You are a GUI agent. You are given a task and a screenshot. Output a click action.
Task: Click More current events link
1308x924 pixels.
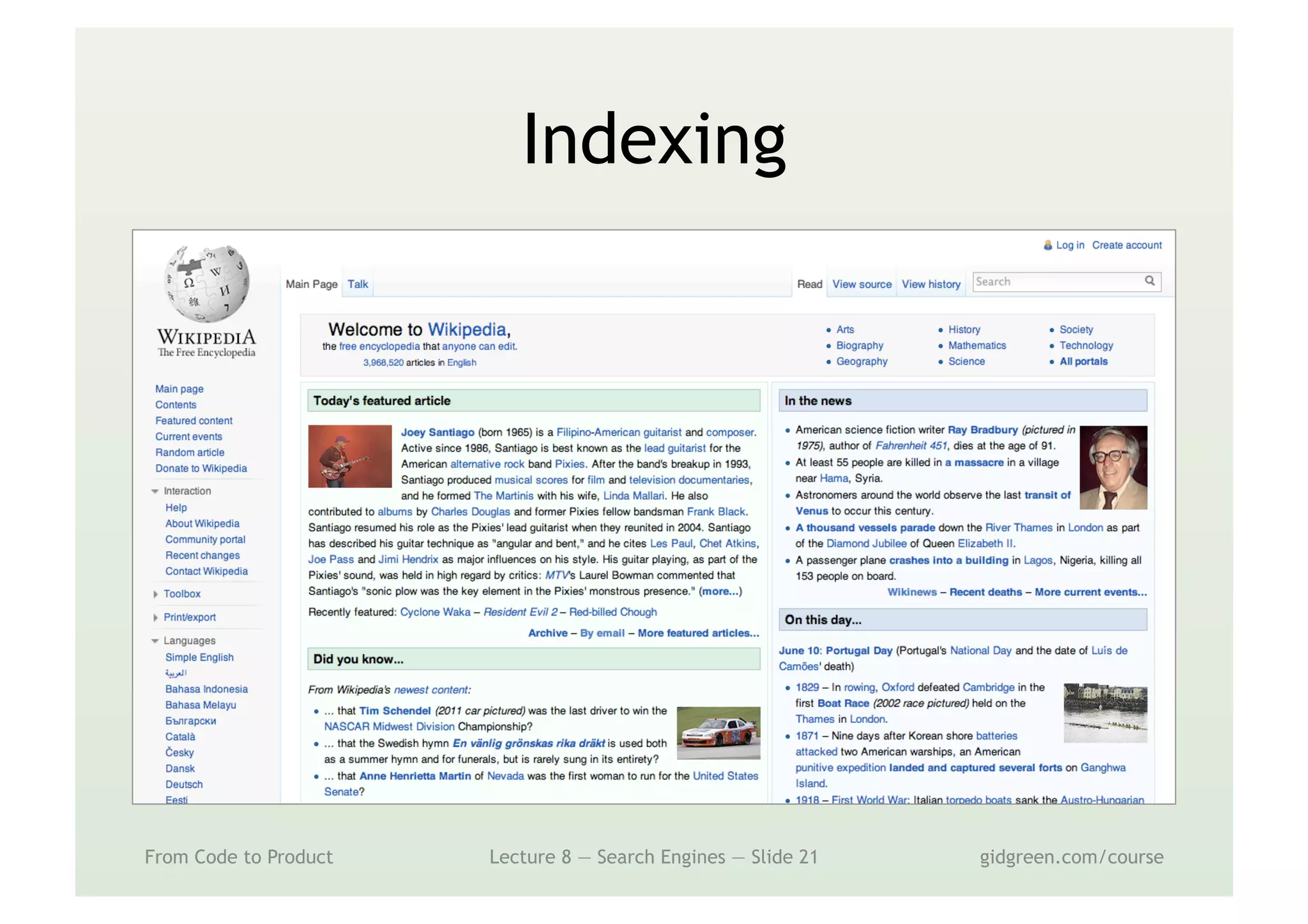pyautogui.click(x=1091, y=593)
